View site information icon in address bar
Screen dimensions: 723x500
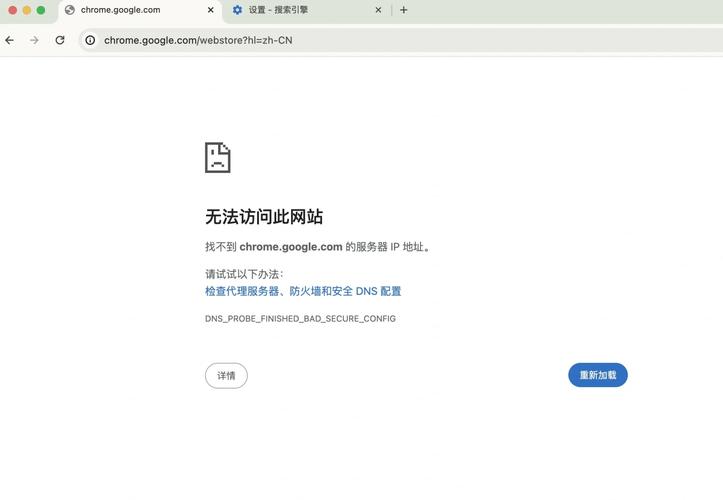[90, 41]
